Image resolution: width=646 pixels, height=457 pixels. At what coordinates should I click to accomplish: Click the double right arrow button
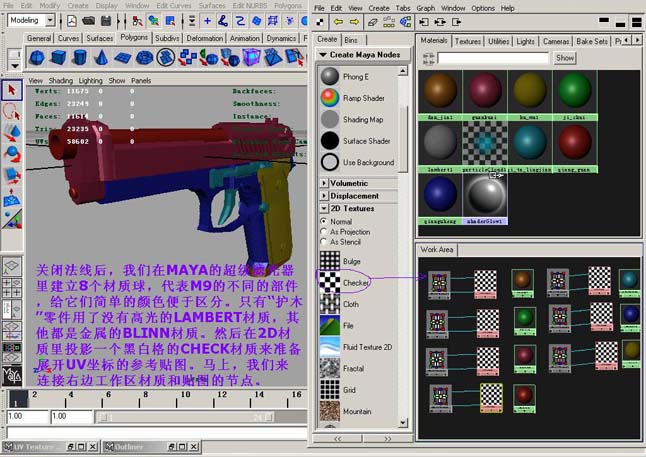click(x=388, y=439)
